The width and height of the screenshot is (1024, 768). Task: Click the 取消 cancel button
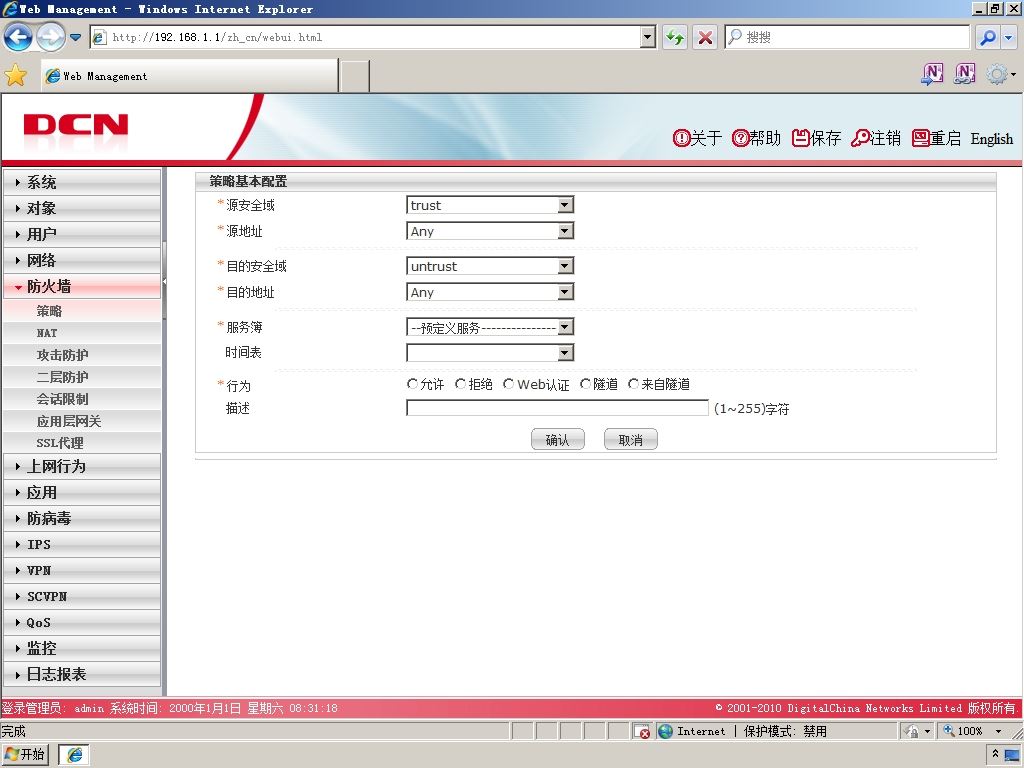pyautogui.click(x=631, y=440)
